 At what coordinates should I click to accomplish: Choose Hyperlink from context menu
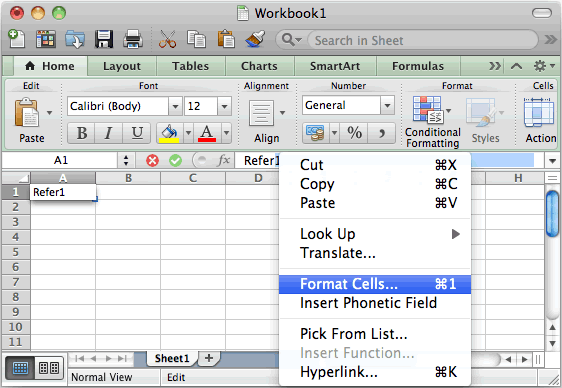pos(375,372)
